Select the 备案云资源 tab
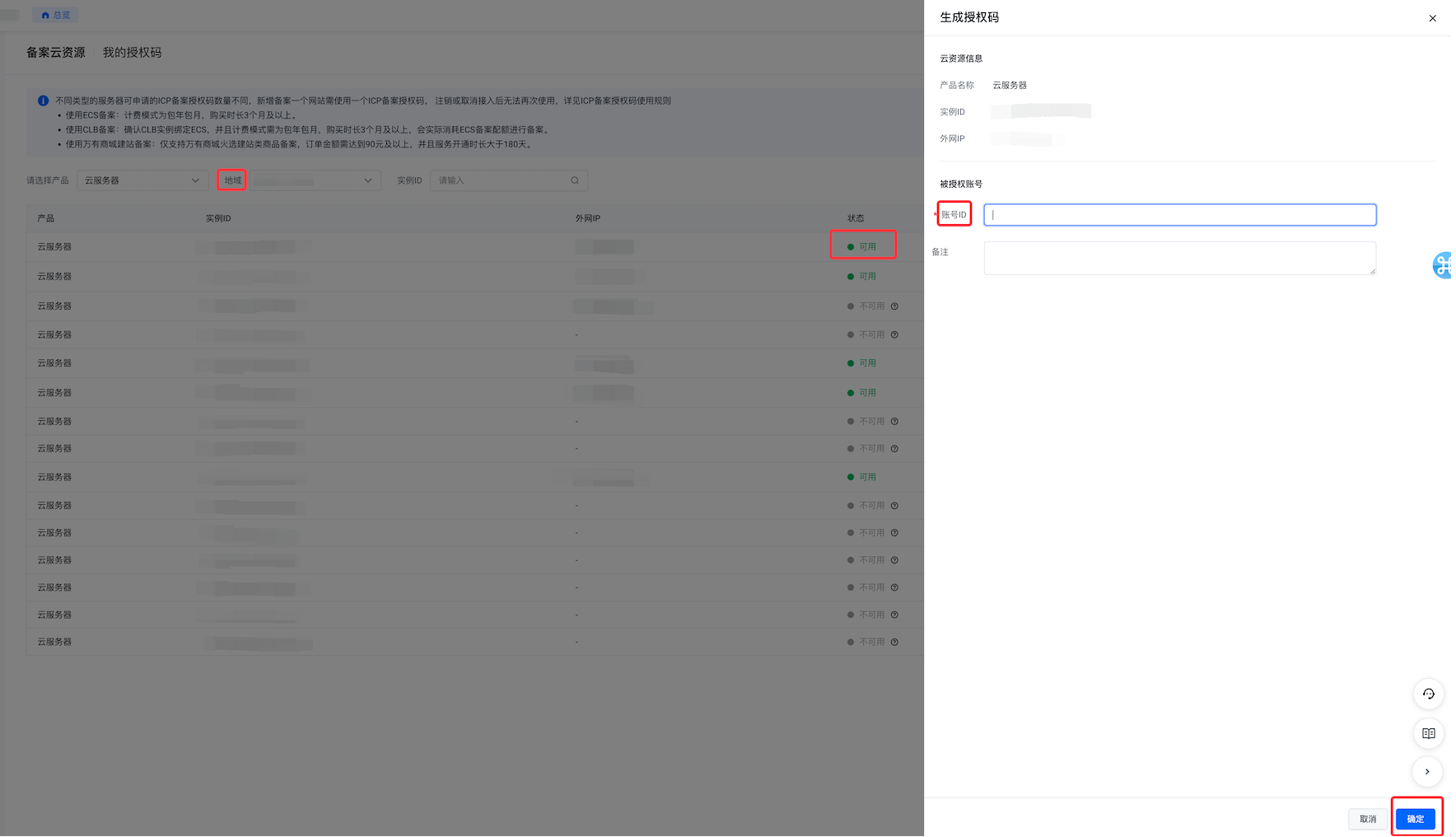 pos(56,53)
